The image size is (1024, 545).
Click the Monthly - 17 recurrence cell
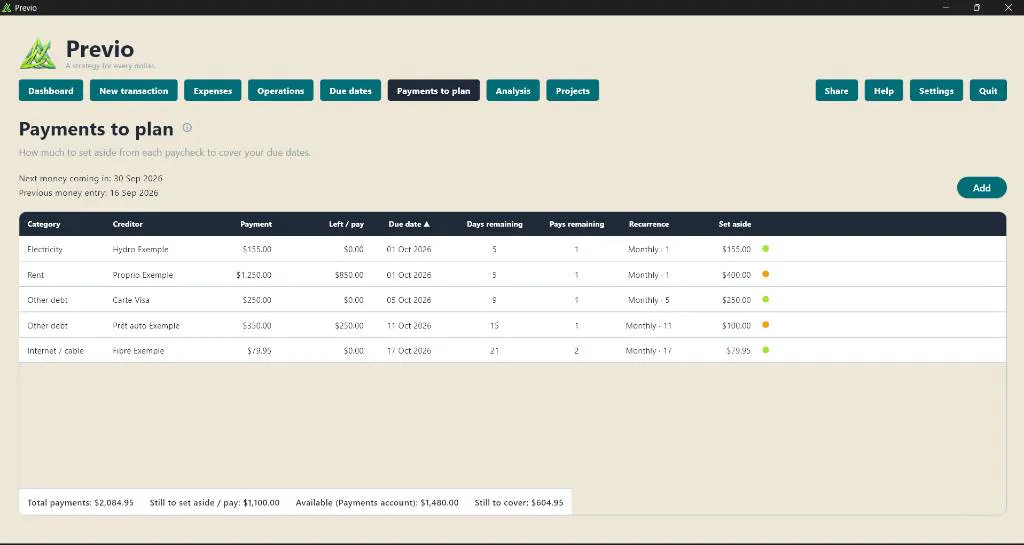click(x=648, y=350)
